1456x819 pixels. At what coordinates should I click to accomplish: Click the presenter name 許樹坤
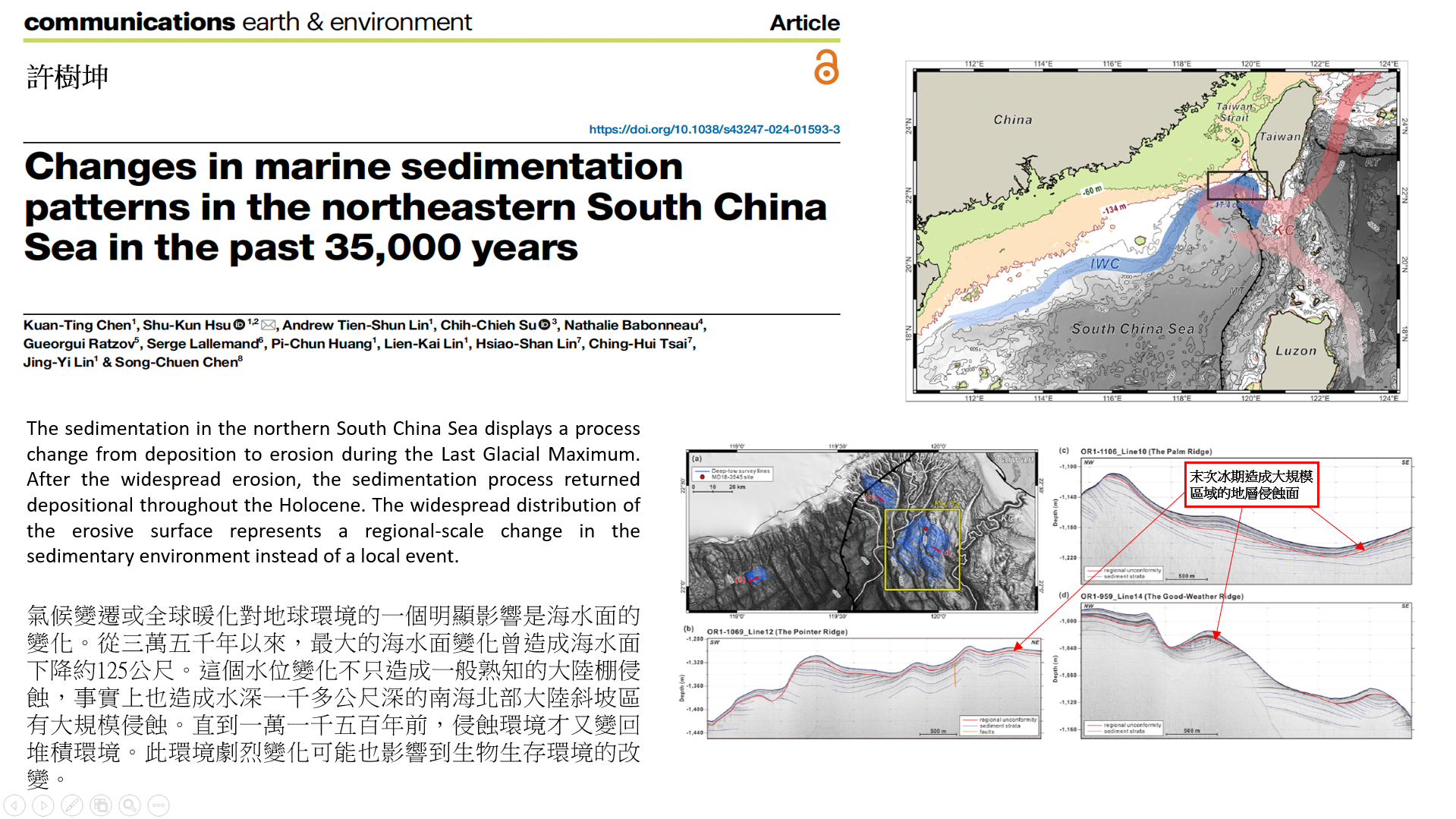coord(68,77)
